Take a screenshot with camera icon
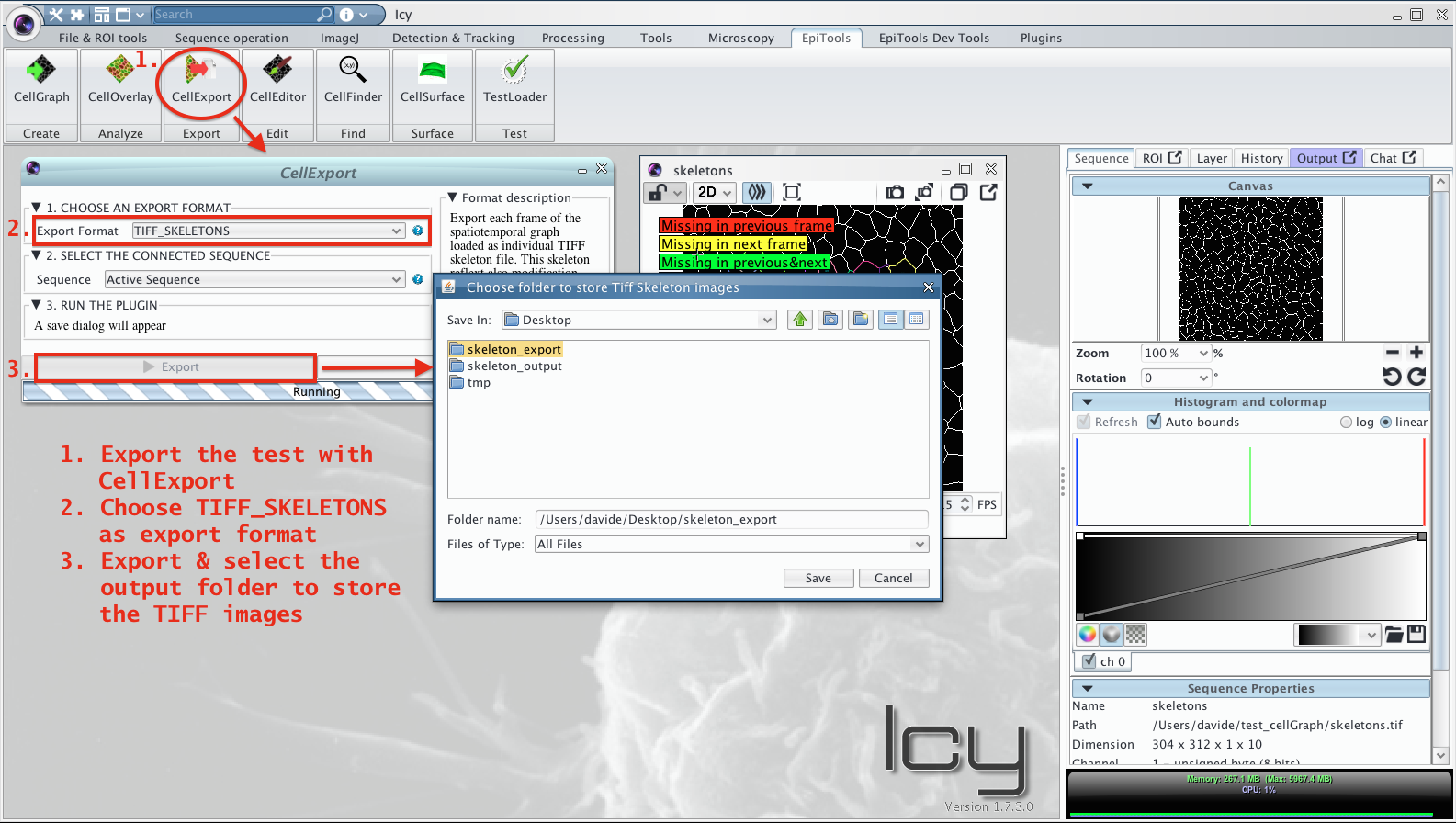Image resolution: width=1456 pixels, height=823 pixels. point(894,192)
